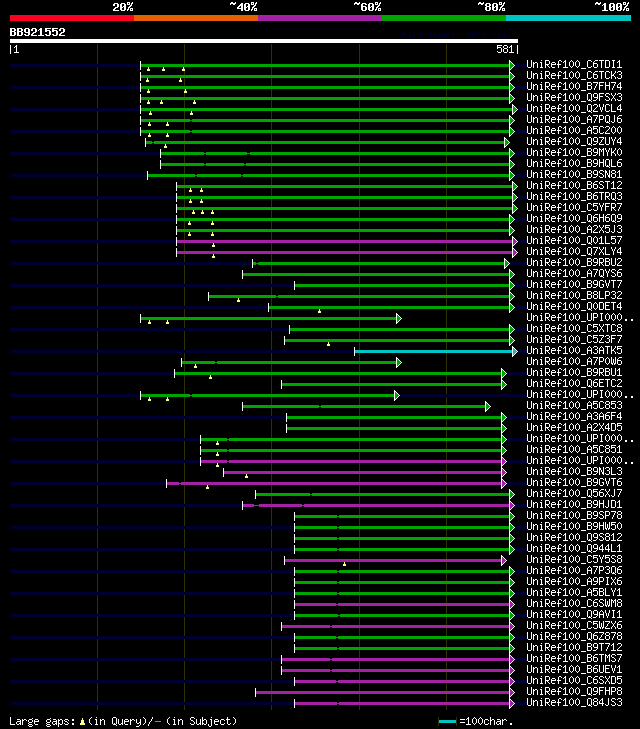Select the UniRef100_A7QYS6 hit
The width and height of the screenshot is (640, 729).
pyautogui.click(x=574, y=273)
